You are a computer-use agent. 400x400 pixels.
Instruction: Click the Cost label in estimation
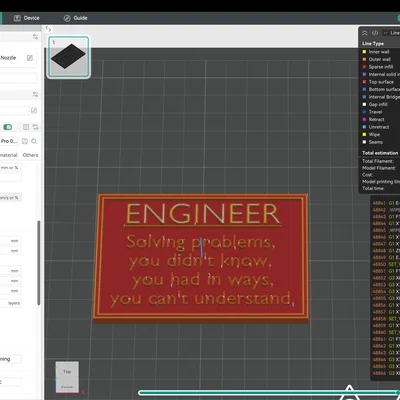click(x=367, y=175)
